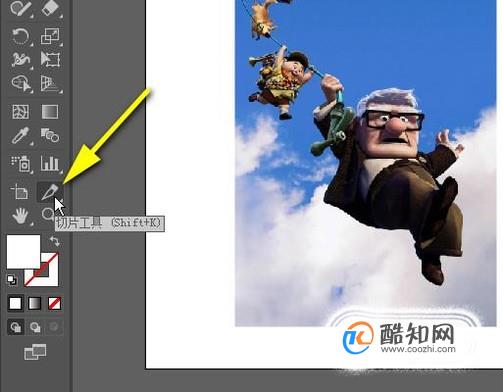Viewport: 503px width, 392px height.
Task: Select the Scale tool
Action: click(x=50, y=36)
